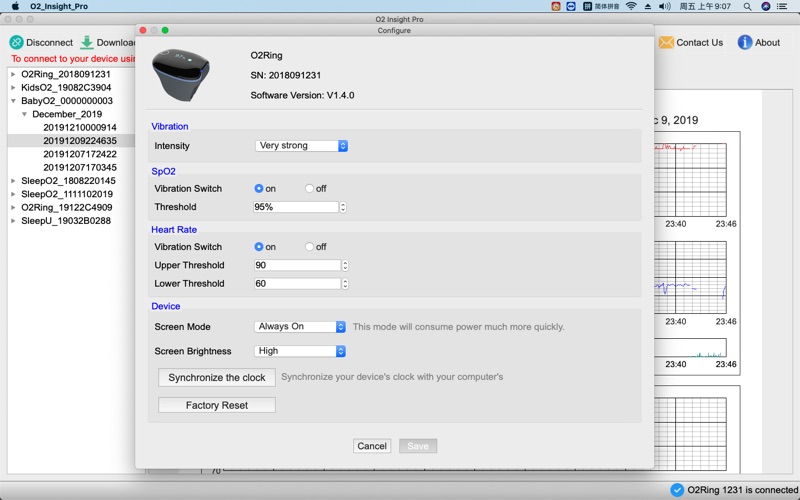Click the SN: 2018091231 text
The width and height of the screenshot is (800, 500).
click(286, 75)
